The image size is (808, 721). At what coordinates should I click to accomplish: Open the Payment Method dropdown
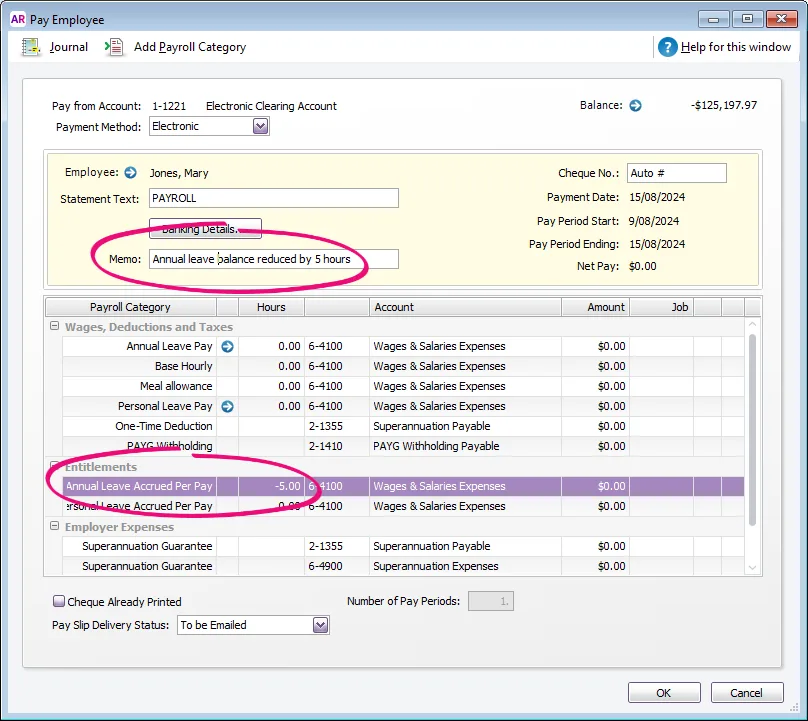tap(260, 125)
